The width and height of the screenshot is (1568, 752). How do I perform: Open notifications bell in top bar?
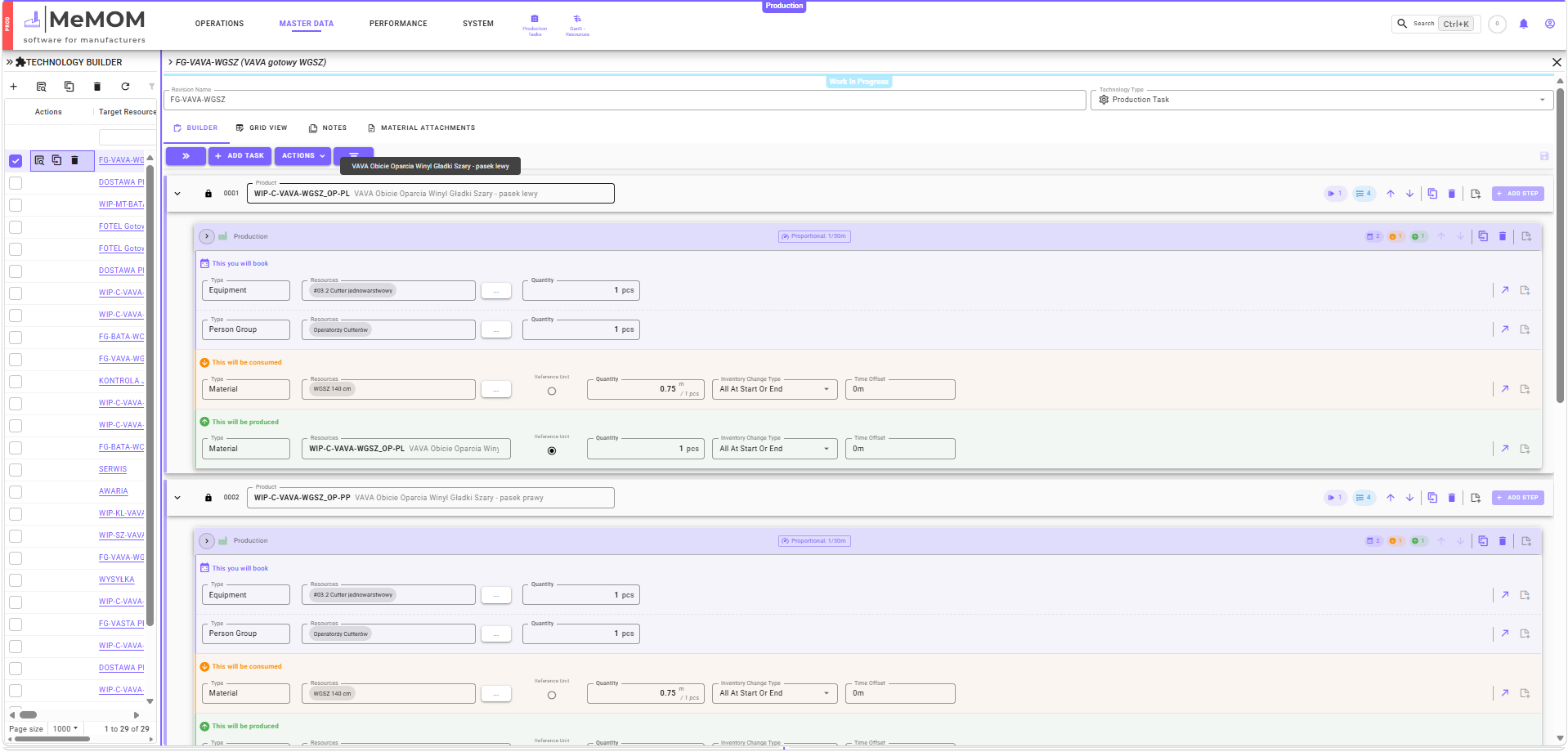(x=1524, y=24)
